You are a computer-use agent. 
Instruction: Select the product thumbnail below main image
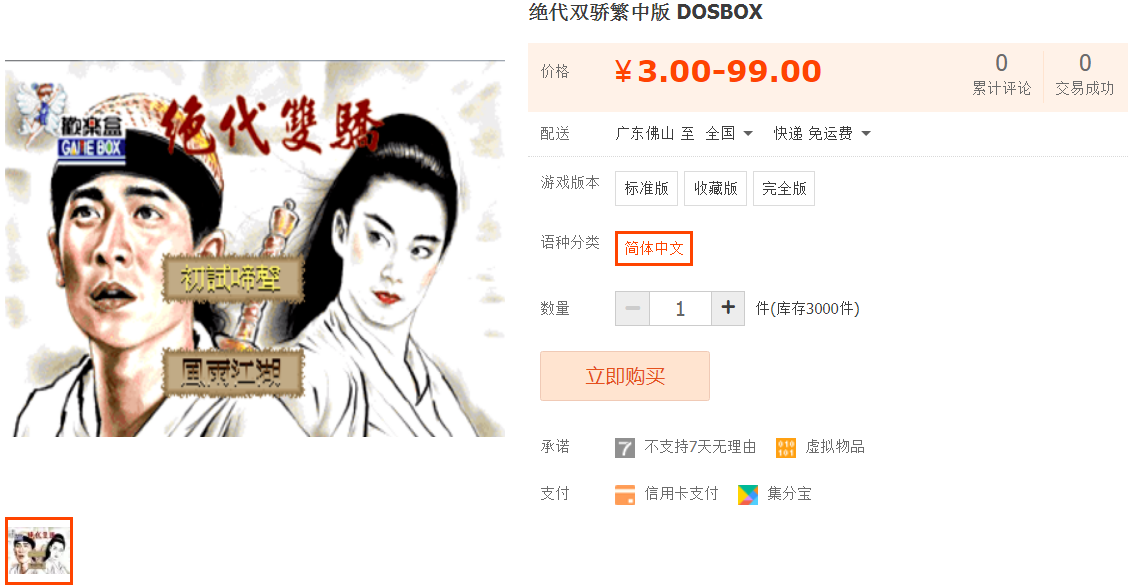pos(39,551)
